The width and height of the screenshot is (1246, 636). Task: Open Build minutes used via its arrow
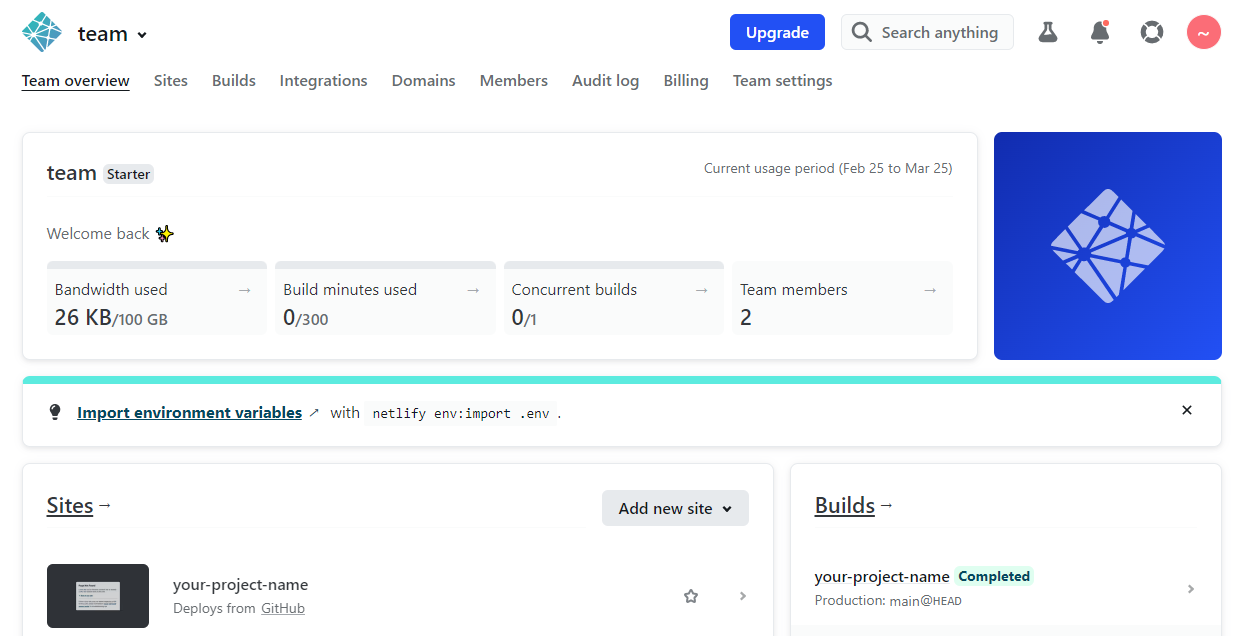(473, 289)
